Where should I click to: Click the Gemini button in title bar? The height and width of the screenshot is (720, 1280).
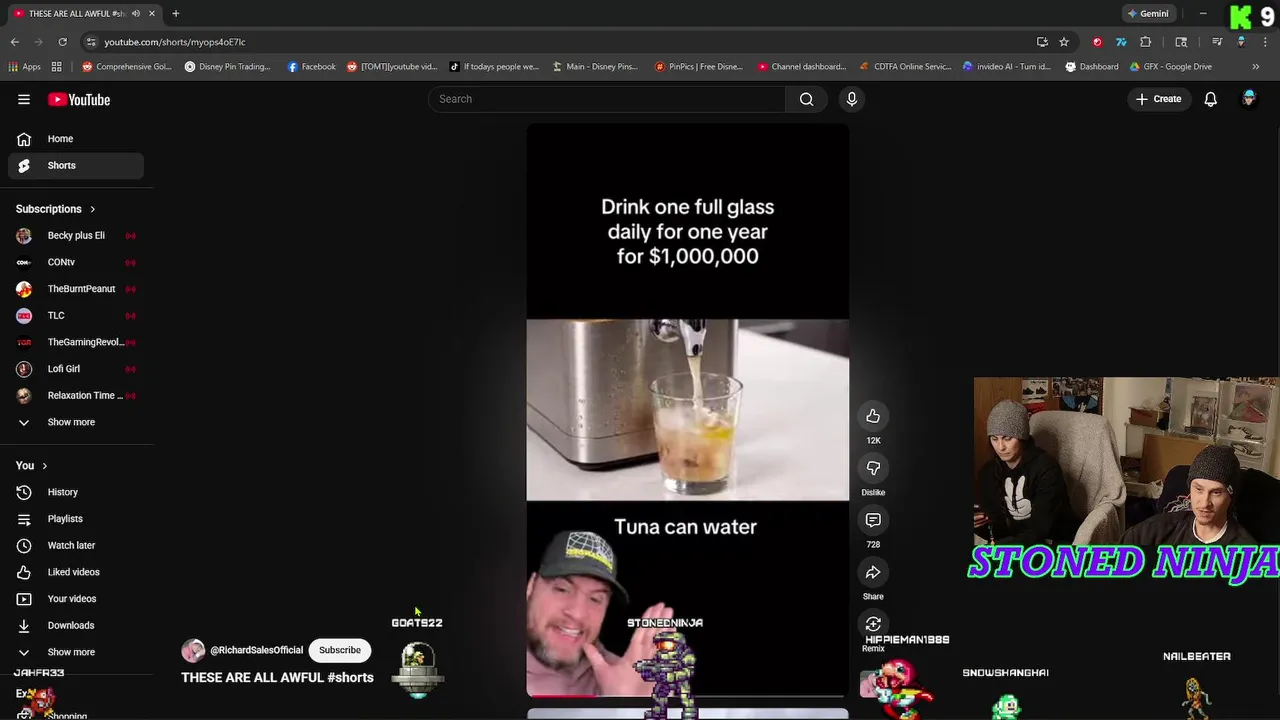1148,14
